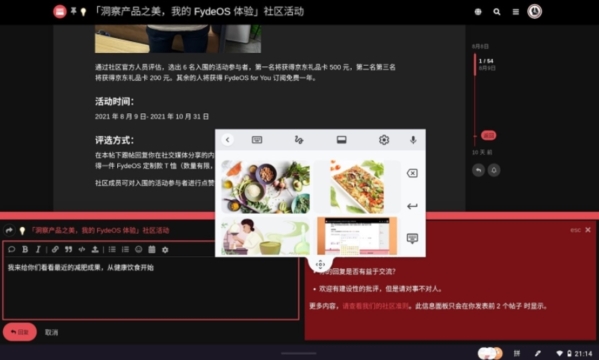The height and width of the screenshot is (360, 599).
Task: Insert a bulleted list in the composer
Action: (112, 250)
